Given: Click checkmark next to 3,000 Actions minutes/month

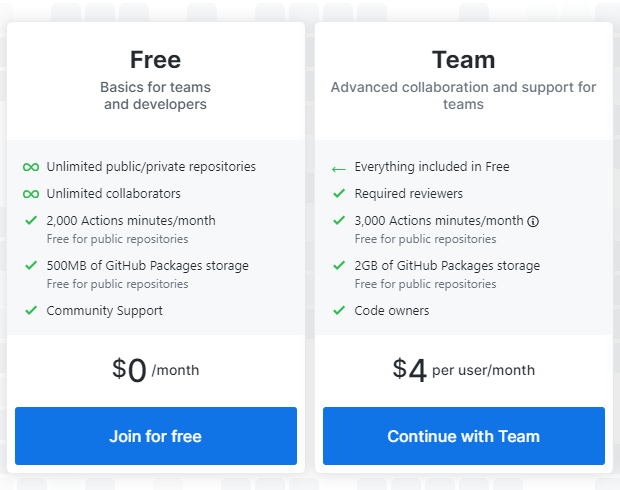Looking at the screenshot, I should [x=339, y=221].
